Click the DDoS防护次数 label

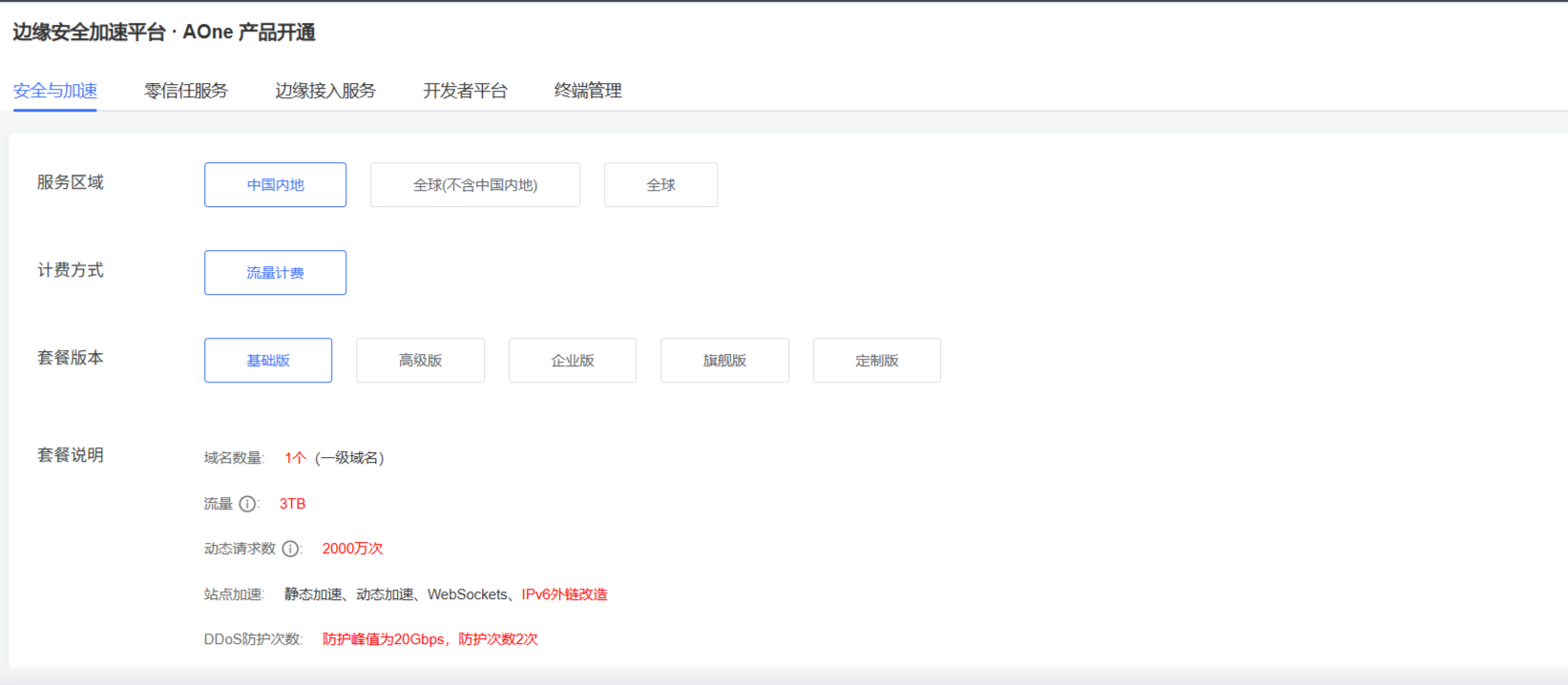(253, 639)
